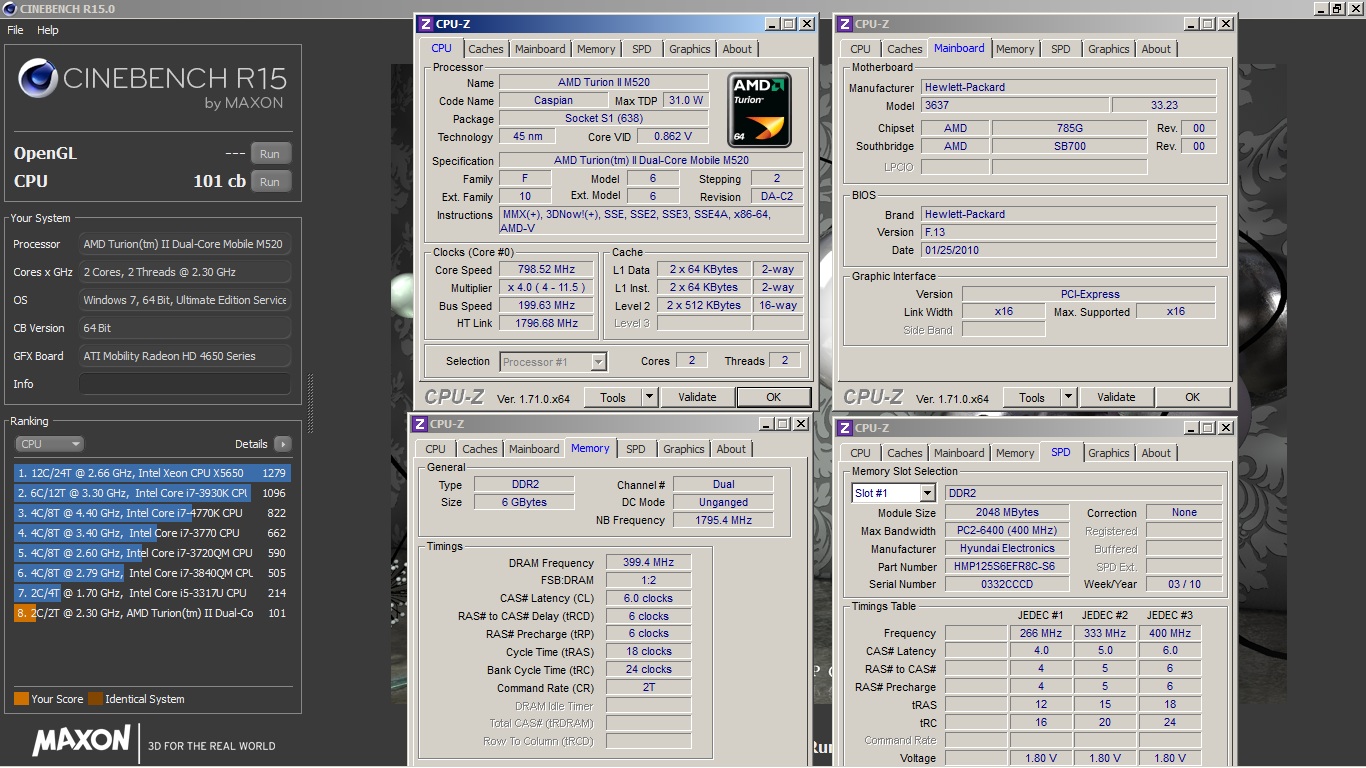Click the Cinebench R15 sphere logo
Screen dimensions: 1366x768
38,77
